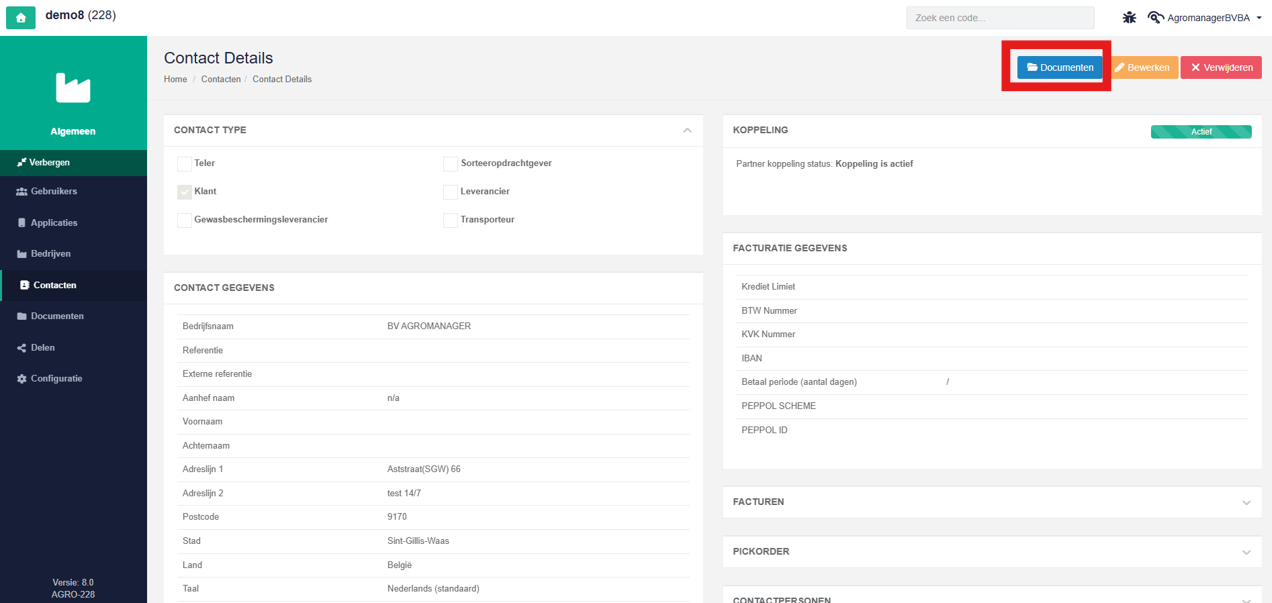The width and height of the screenshot is (1272, 603).
Task: Click language value 'Nederlands (standaard)'
Action: [433, 589]
